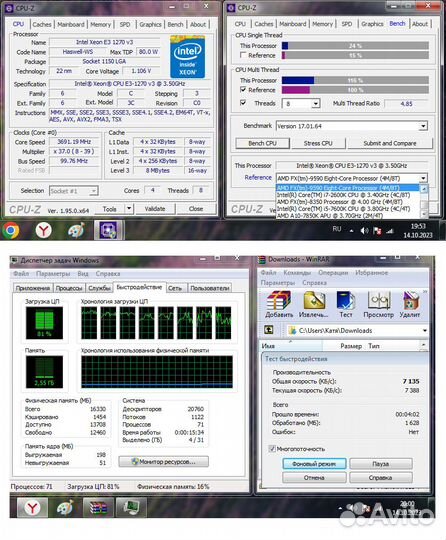This screenshot has width=446, height=540.
Task: Open Paint from the upper taskbar
Action: pyautogui.click(x=76, y=230)
